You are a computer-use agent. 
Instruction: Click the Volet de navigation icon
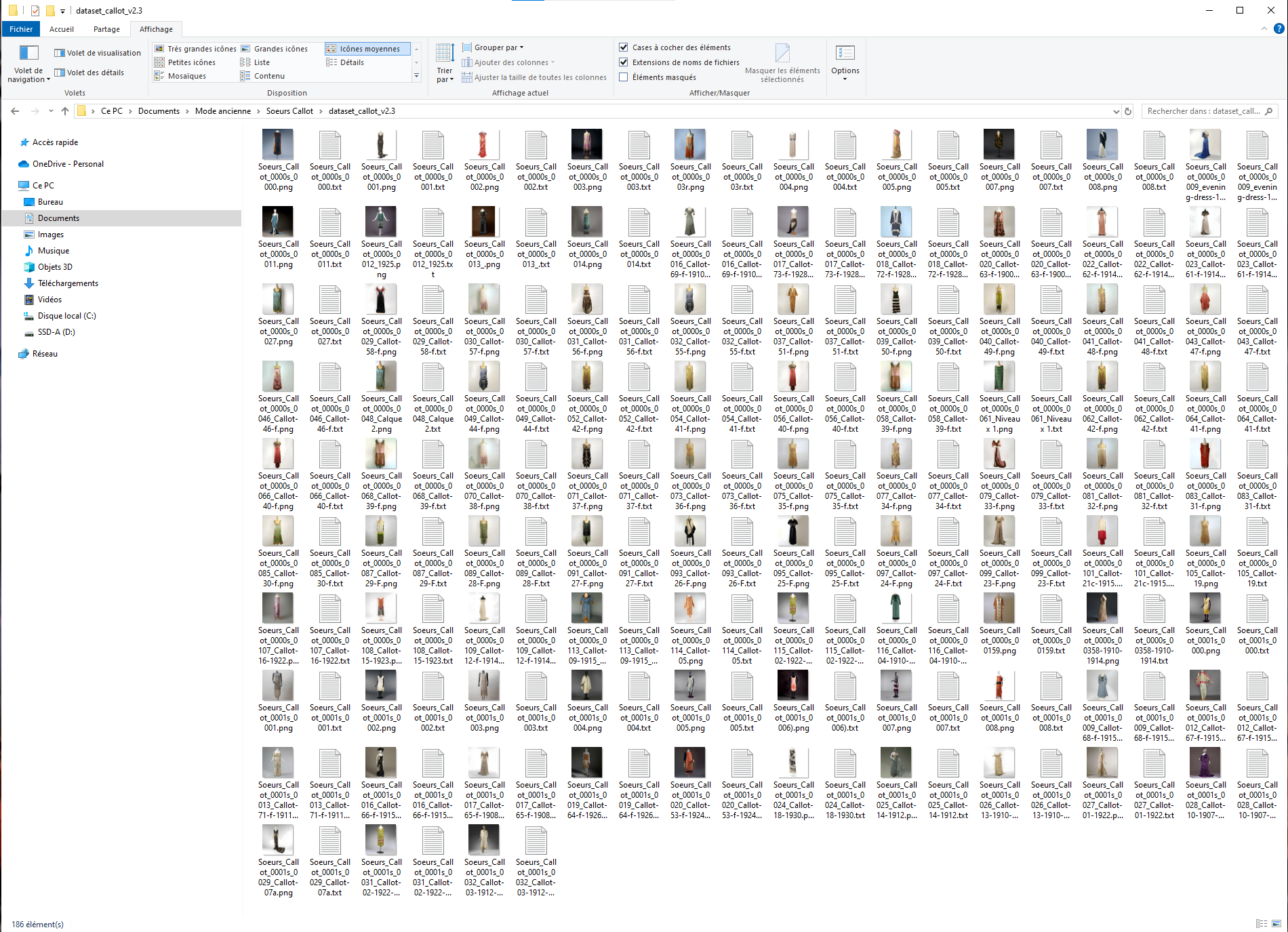coord(28,54)
